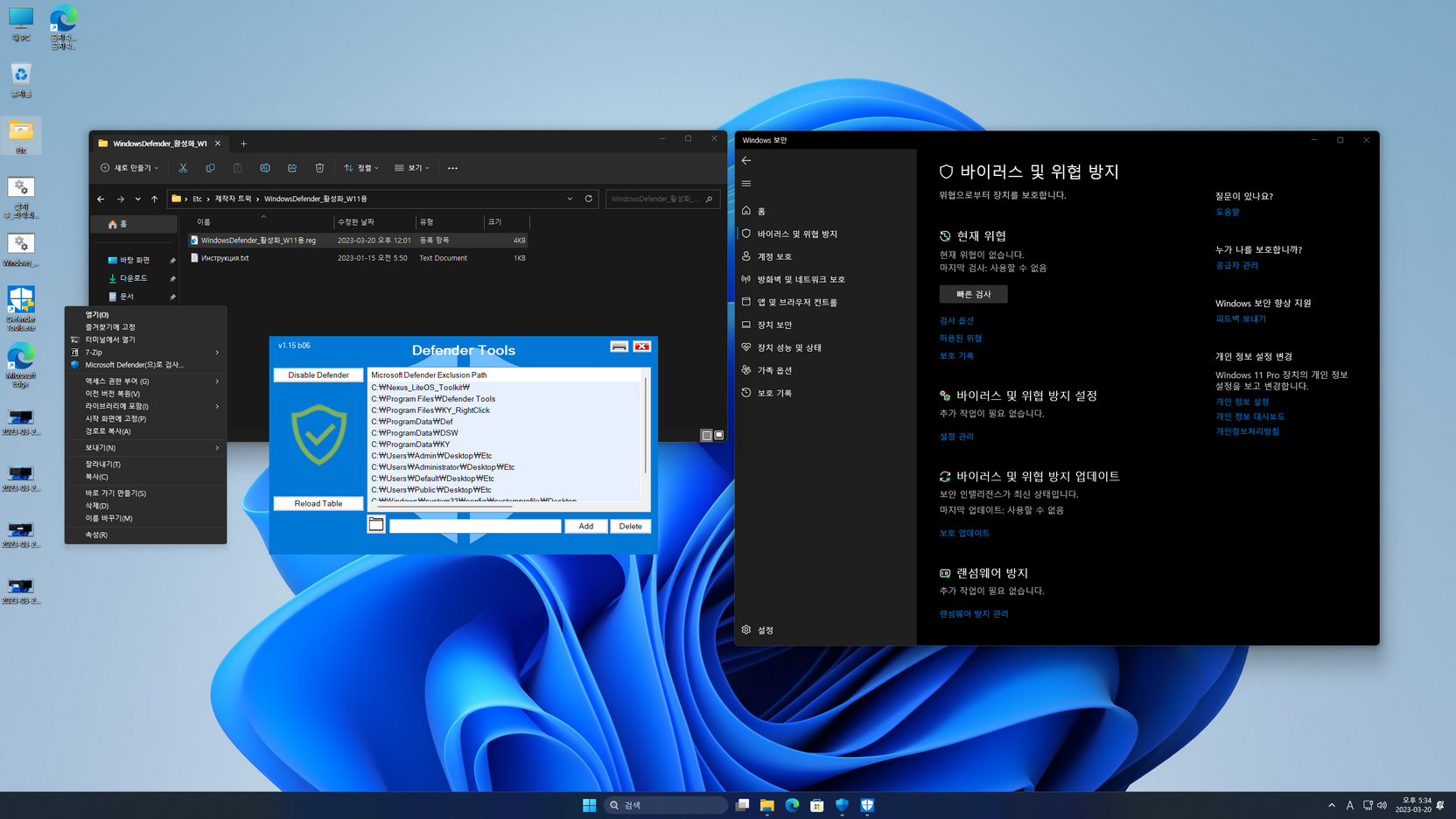Click Explorer search box
This screenshot has width=1456, height=819.
point(662,199)
